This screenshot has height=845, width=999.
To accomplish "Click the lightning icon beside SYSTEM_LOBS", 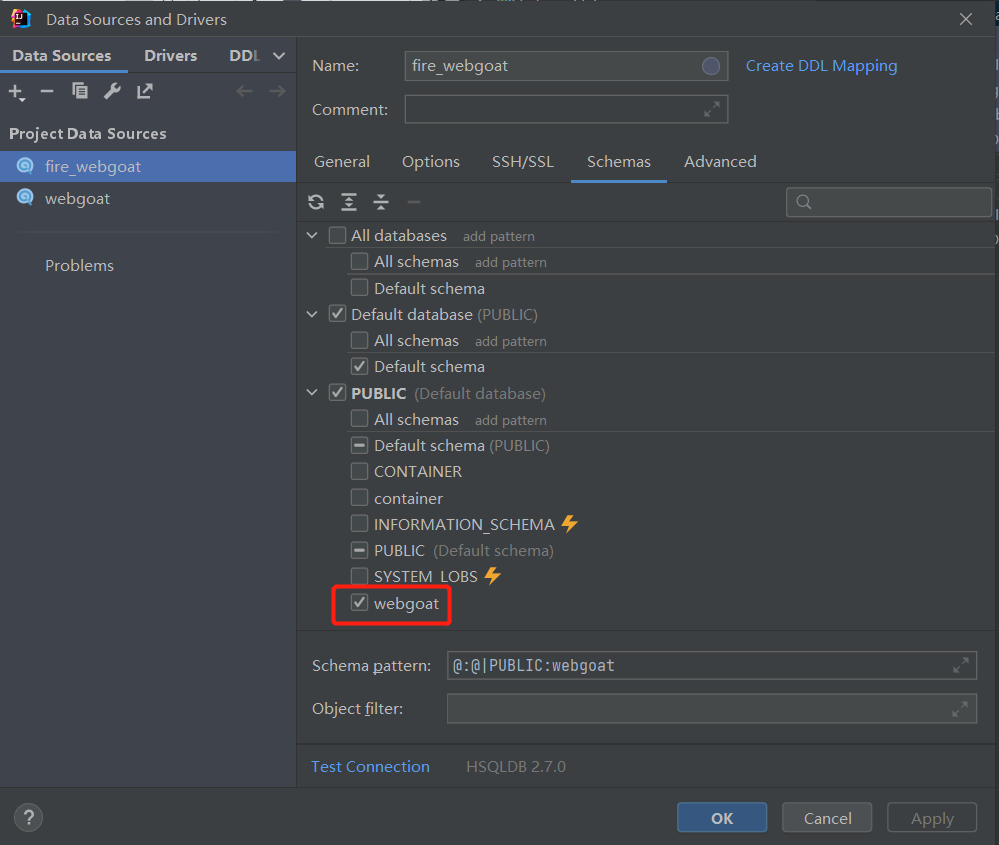I will [x=492, y=576].
